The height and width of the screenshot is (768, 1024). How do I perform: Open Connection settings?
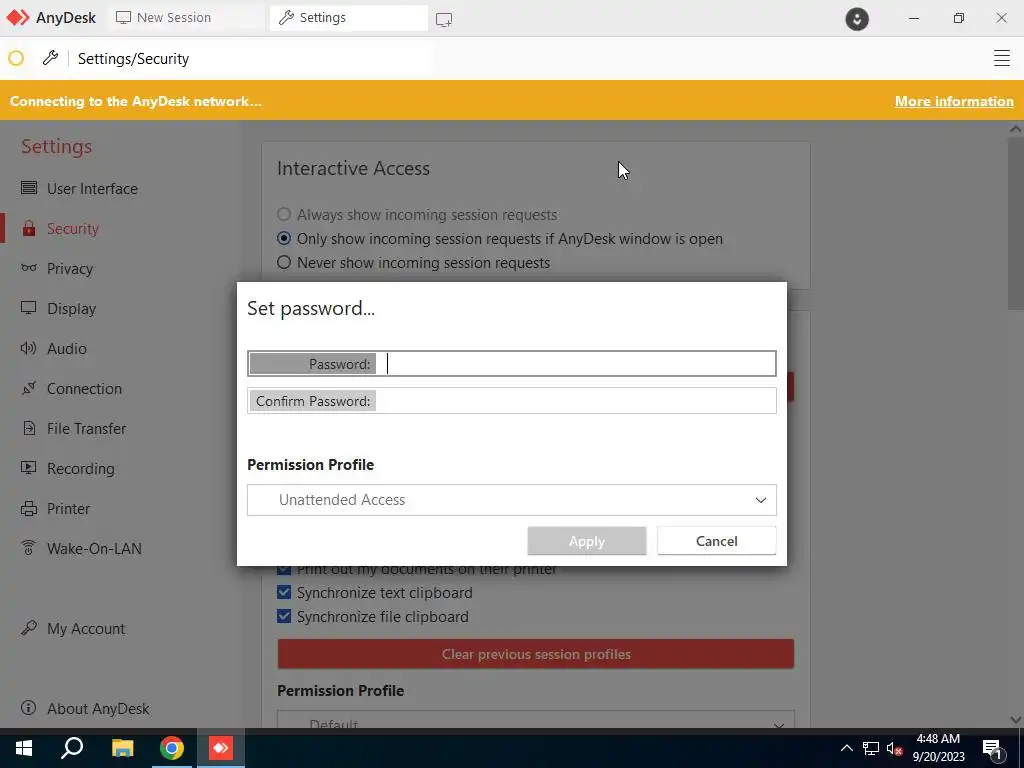click(84, 389)
